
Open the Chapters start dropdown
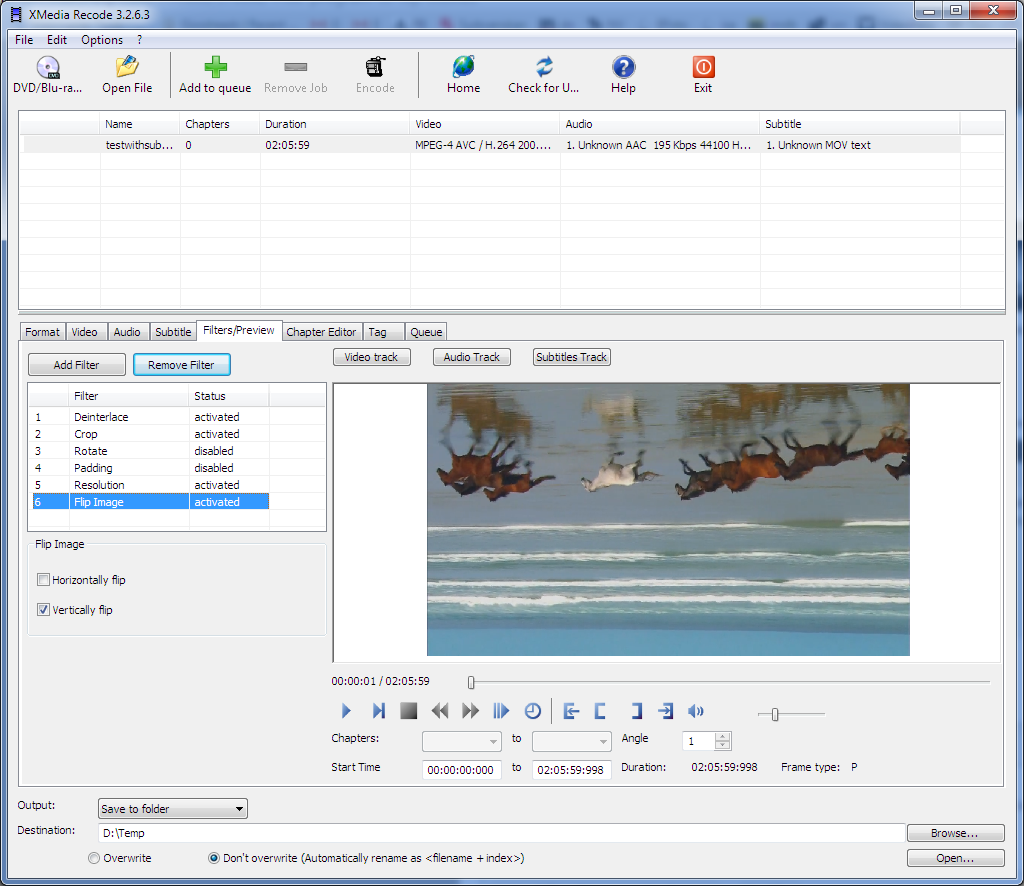pyautogui.click(x=462, y=741)
